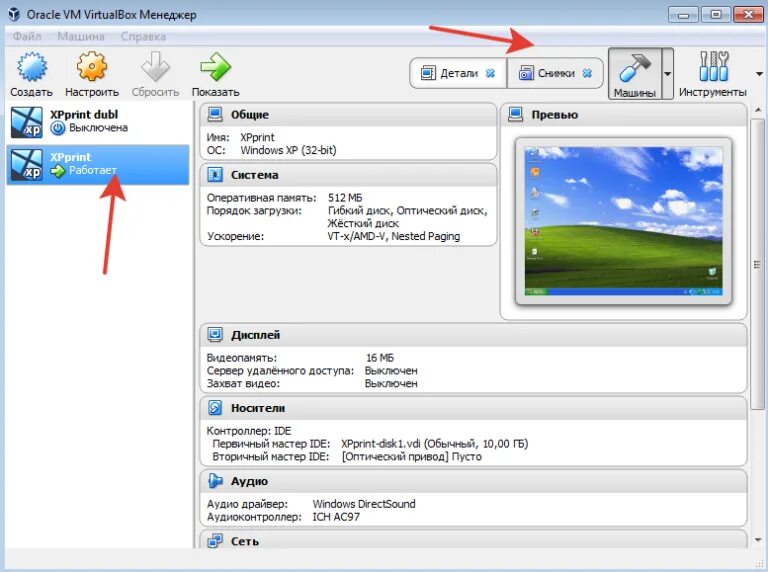
Task: Click the Аудио speaker icon
Action: coord(215,481)
